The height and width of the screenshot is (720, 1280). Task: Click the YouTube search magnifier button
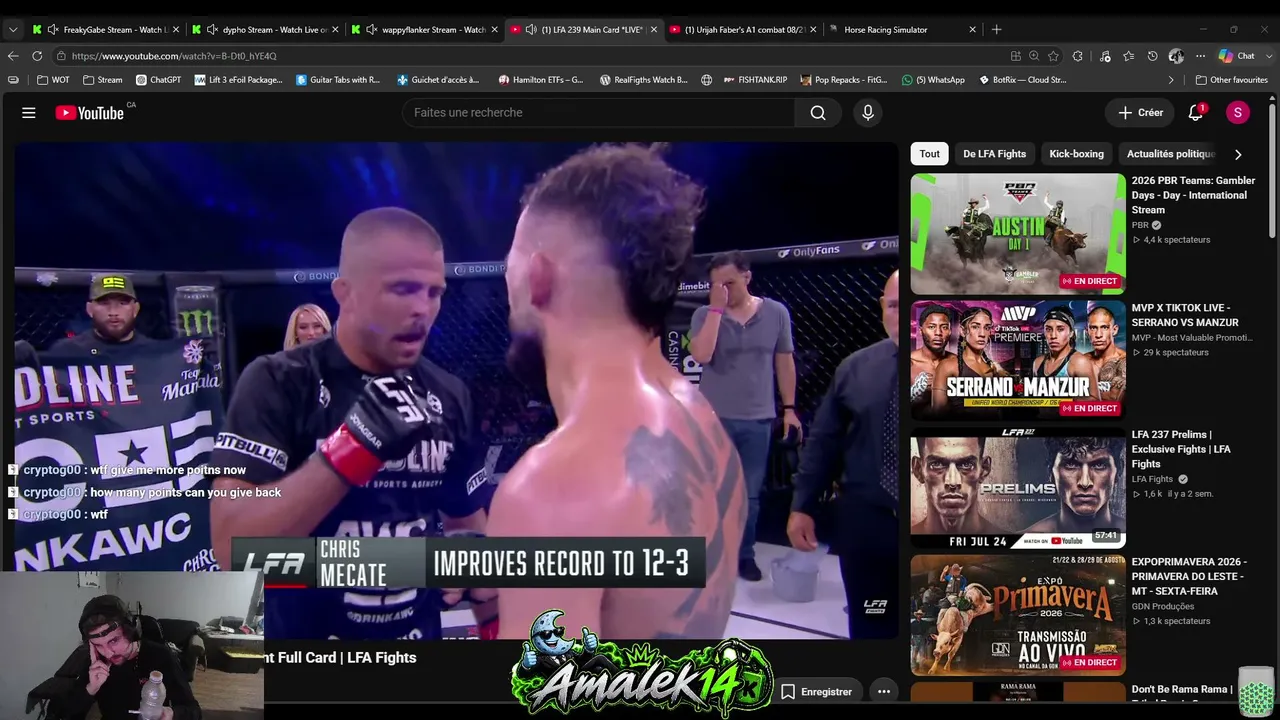pos(818,113)
